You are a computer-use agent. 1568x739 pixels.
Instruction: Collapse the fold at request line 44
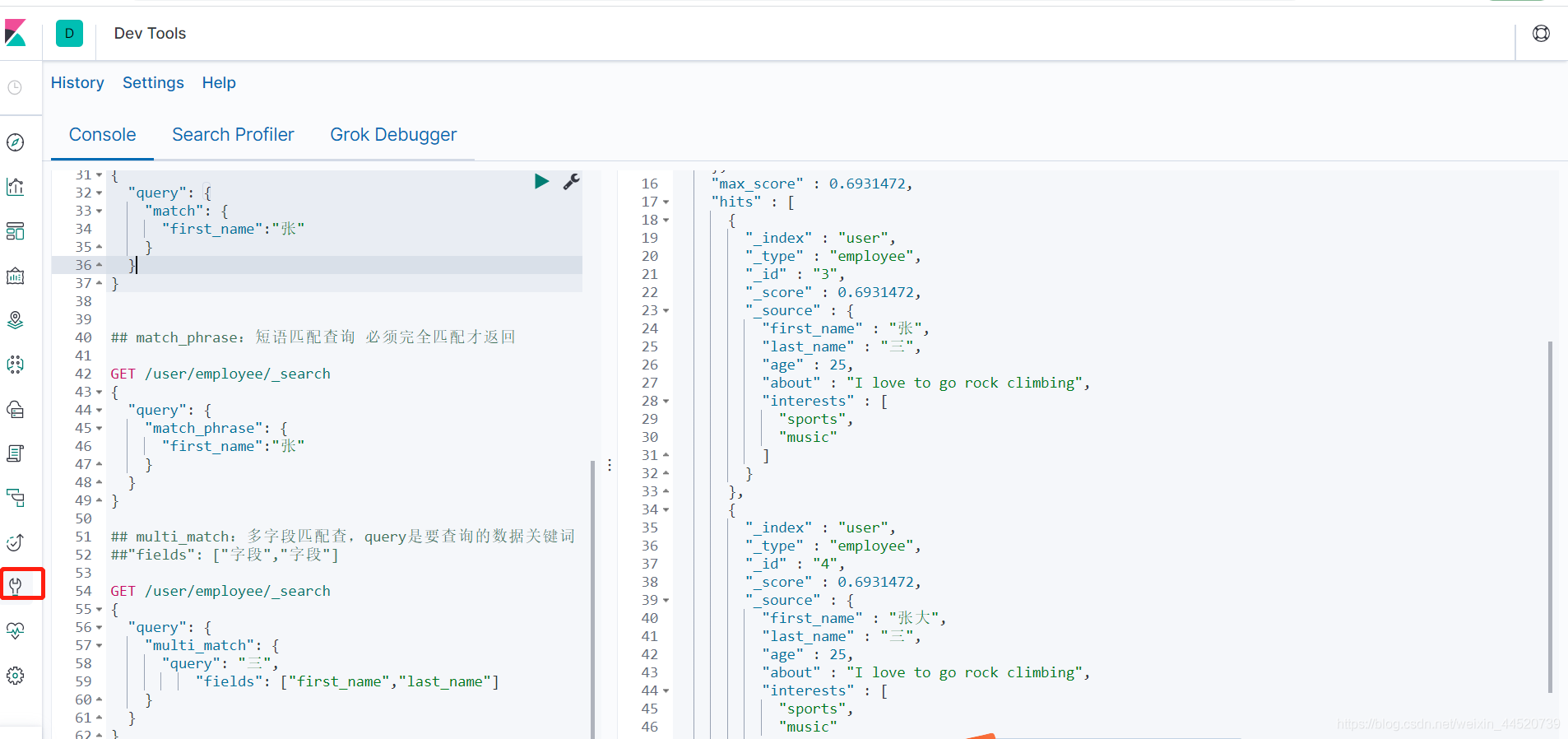[x=99, y=411]
